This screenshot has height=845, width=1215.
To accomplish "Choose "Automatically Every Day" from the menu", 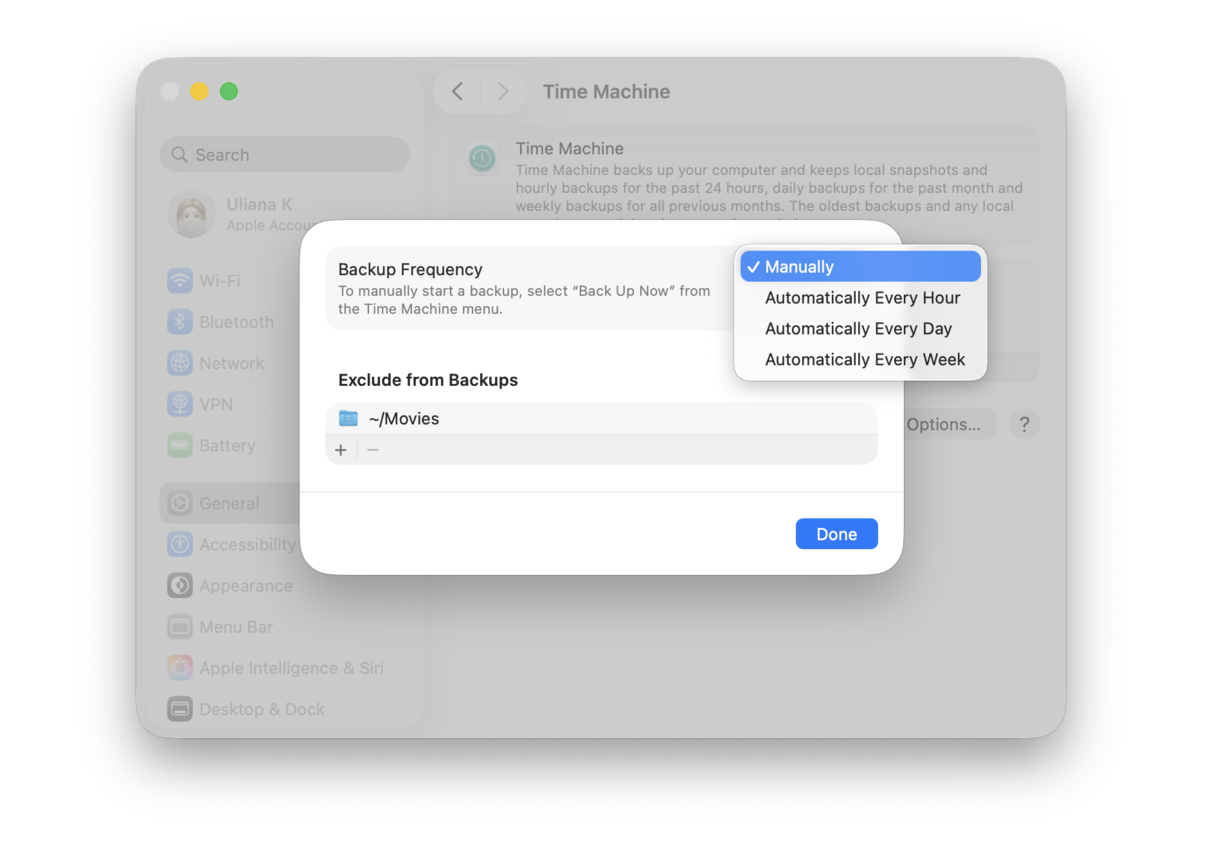I will [x=858, y=328].
